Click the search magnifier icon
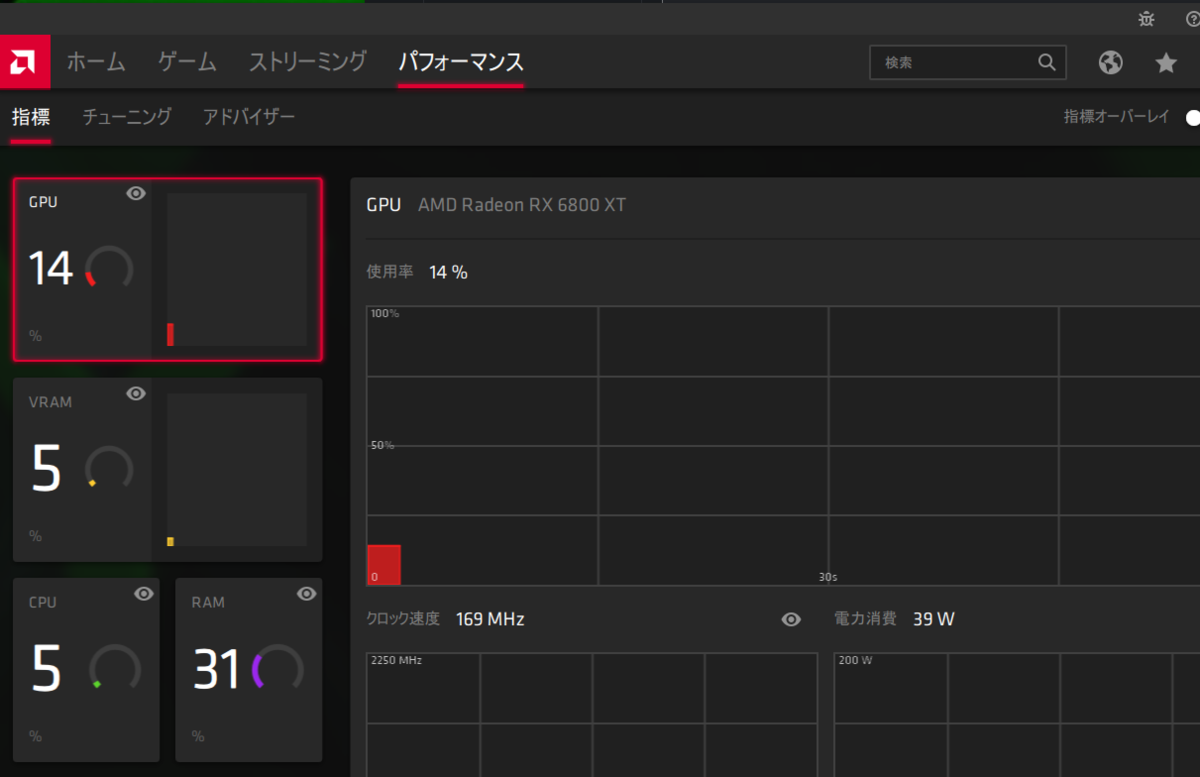This screenshot has height=777, width=1200. coord(1047,62)
